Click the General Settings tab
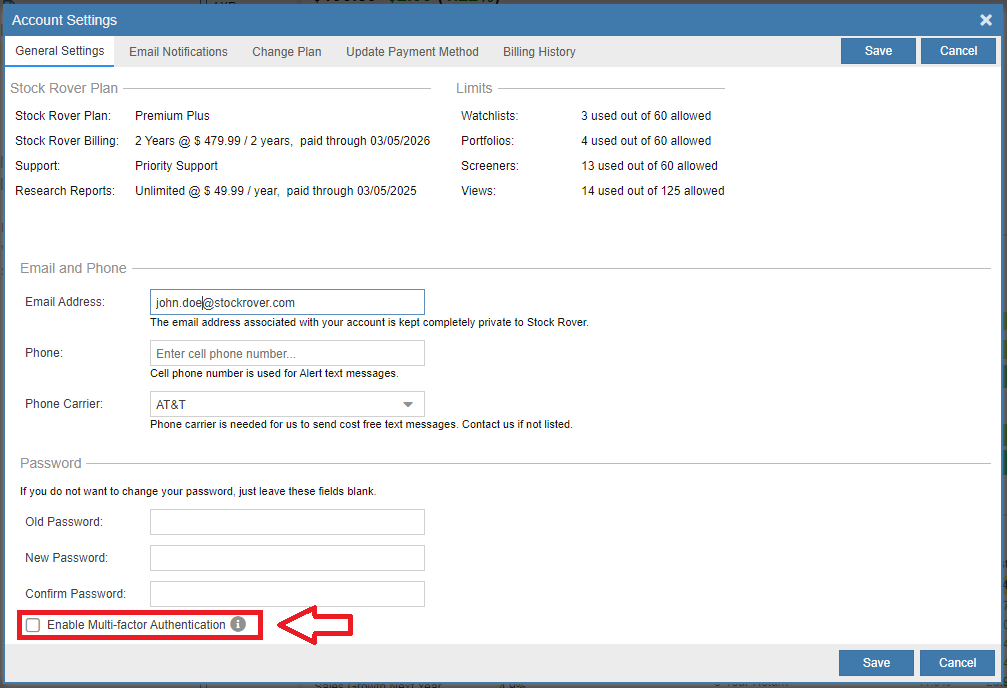 click(x=59, y=51)
